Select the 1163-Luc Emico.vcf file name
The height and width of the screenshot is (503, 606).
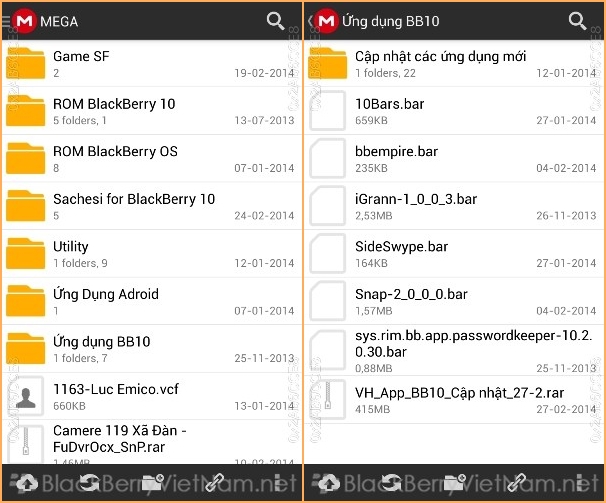pyautogui.click(x=116, y=389)
